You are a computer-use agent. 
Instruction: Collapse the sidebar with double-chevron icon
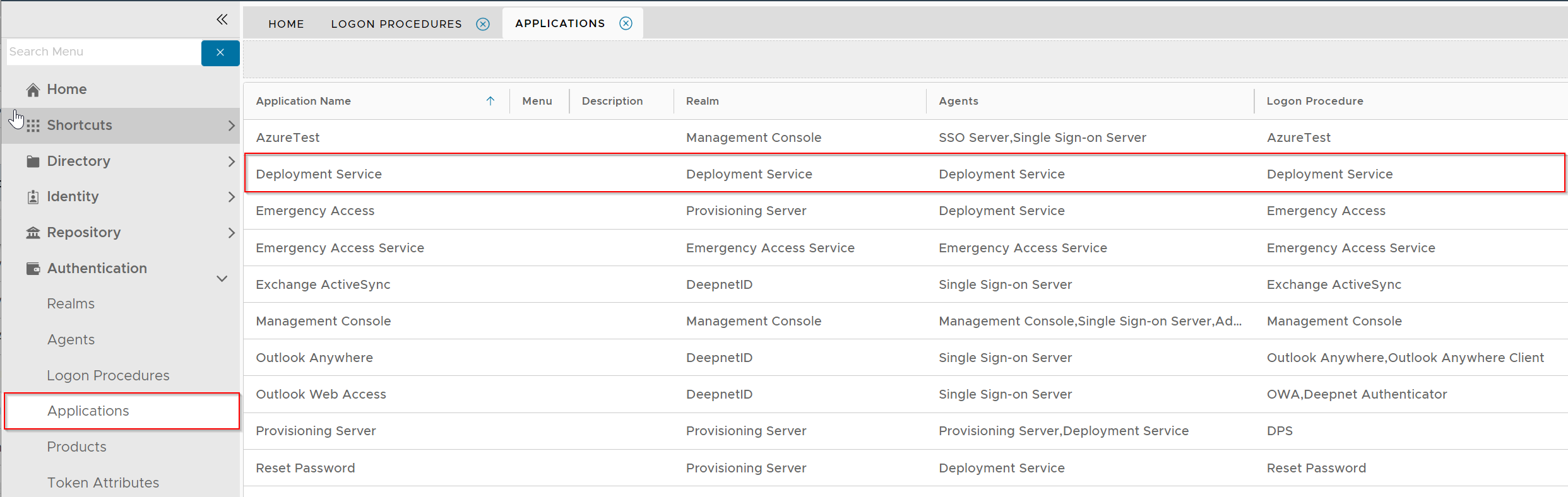[x=222, y=20]
